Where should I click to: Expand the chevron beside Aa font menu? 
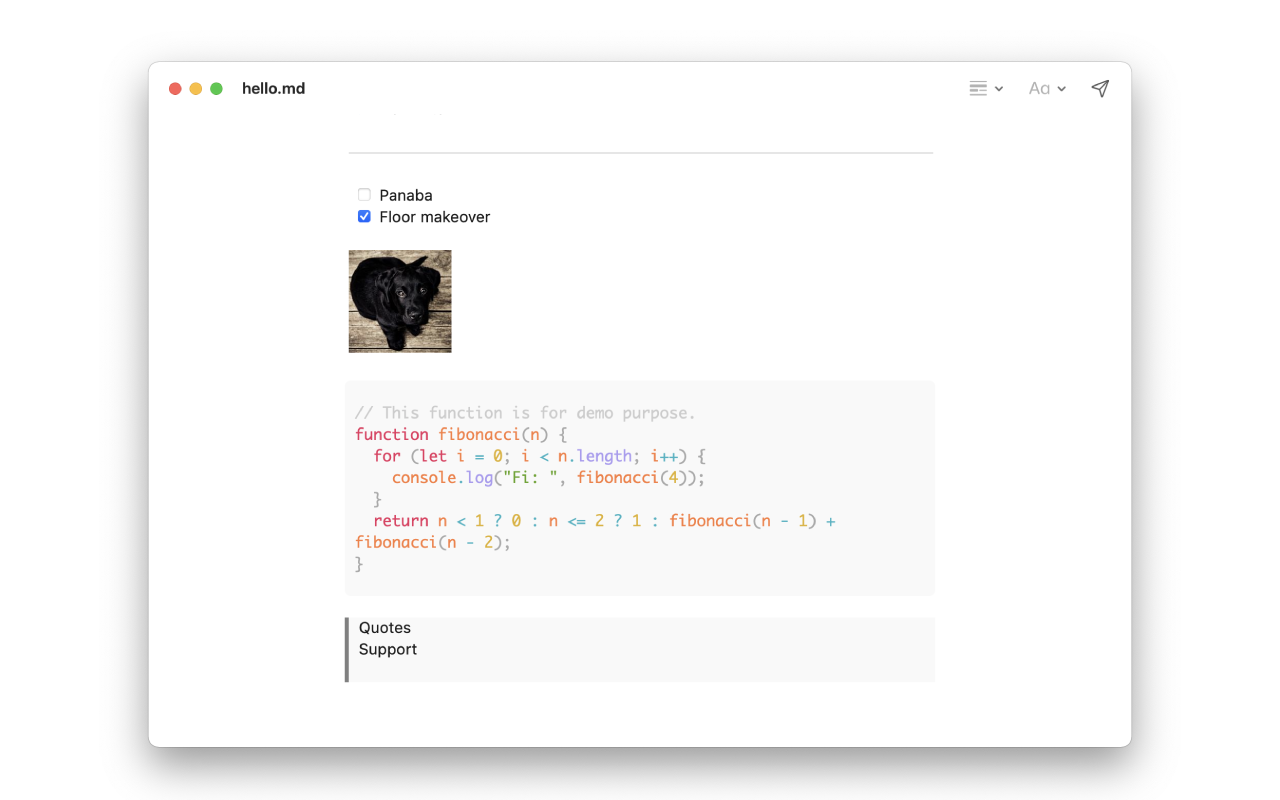(1061, 89)
